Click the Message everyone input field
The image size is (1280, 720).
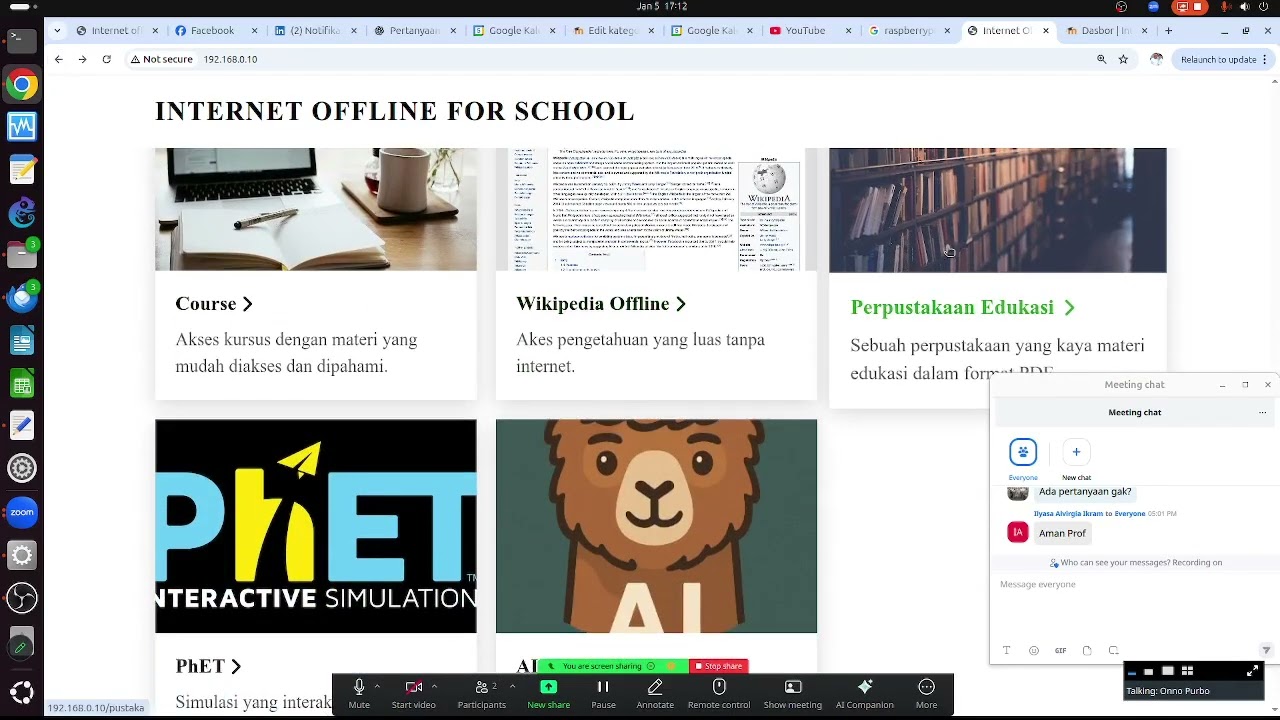click(x=1134, y=605)
